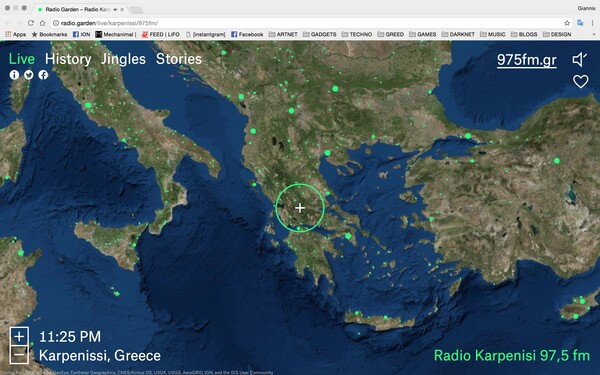The image size is (600, 375).
Task: Open the Giannis profile button
Action: click(x=586, y=8)
